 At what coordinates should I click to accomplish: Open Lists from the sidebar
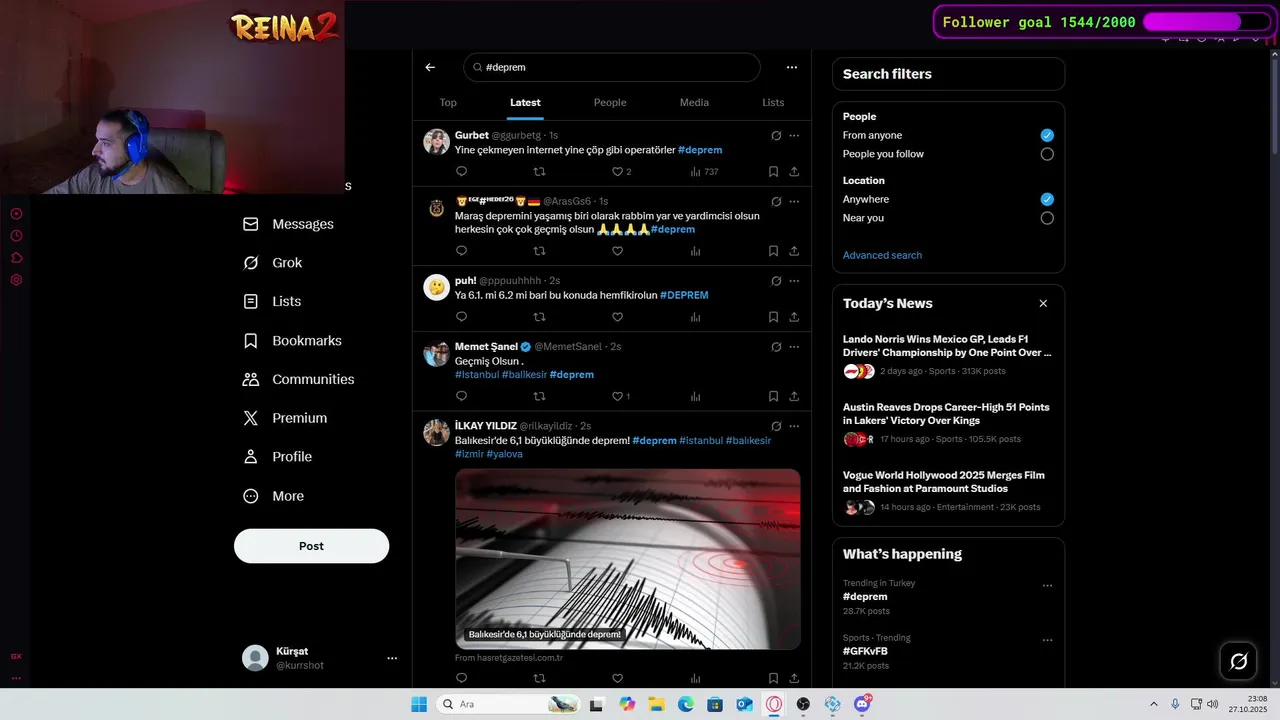tap(272, 301)
